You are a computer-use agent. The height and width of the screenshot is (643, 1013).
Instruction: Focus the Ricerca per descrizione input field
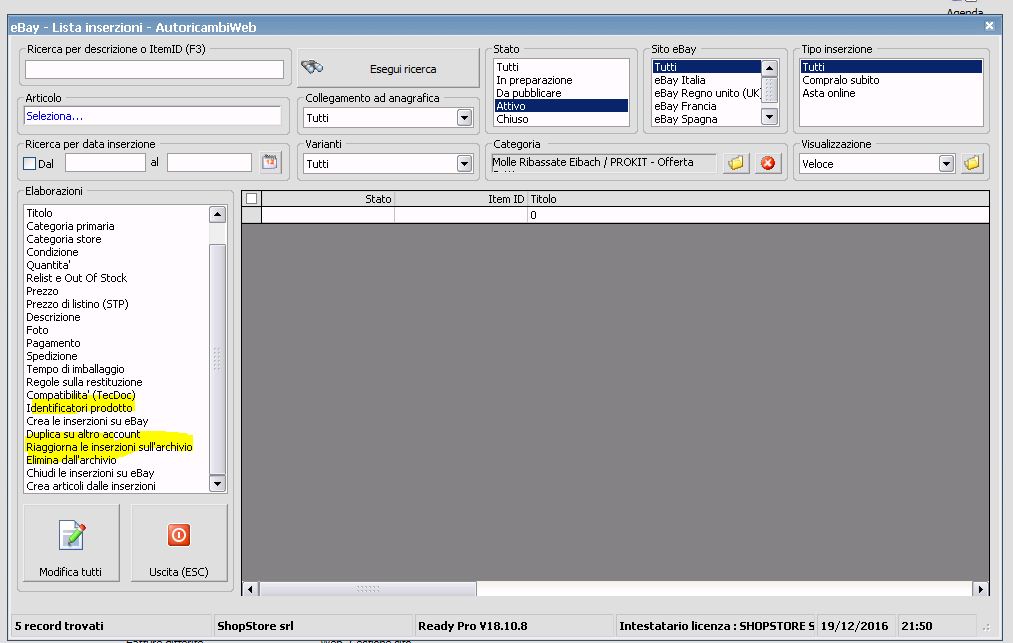coord(154,69)
